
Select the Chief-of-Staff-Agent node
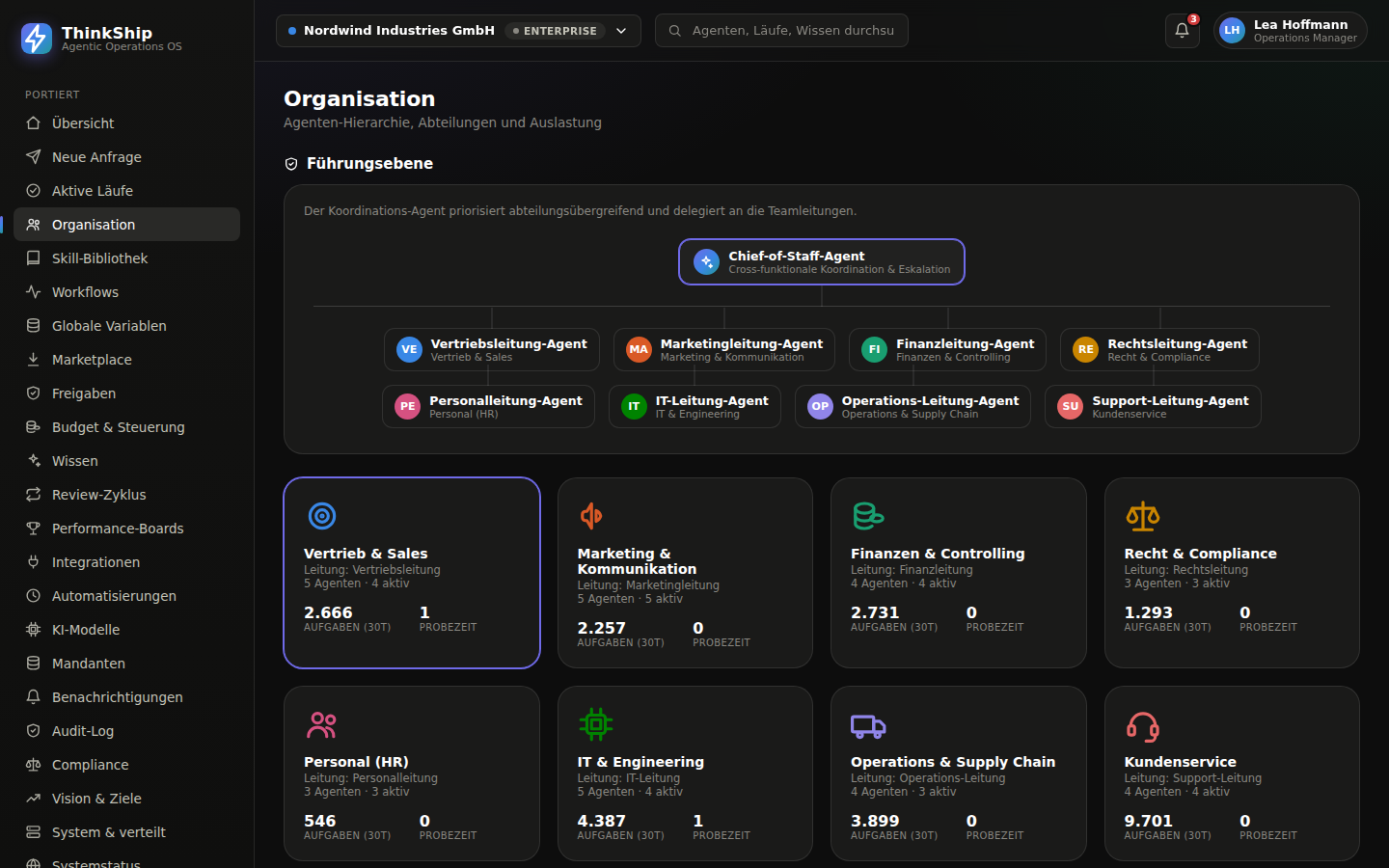point(822,262)
